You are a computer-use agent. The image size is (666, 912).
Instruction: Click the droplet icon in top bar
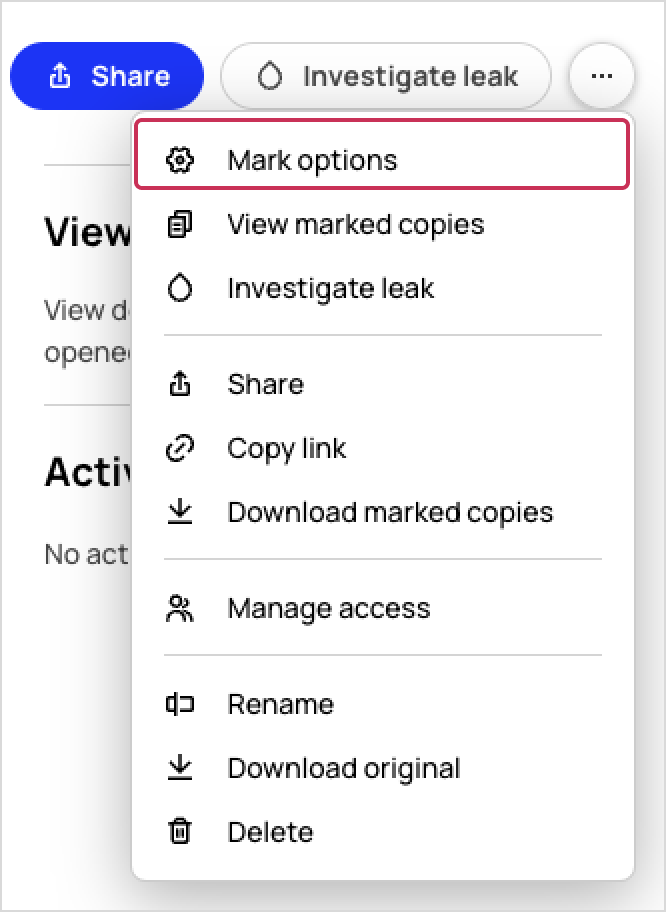(x=270, y=76)
